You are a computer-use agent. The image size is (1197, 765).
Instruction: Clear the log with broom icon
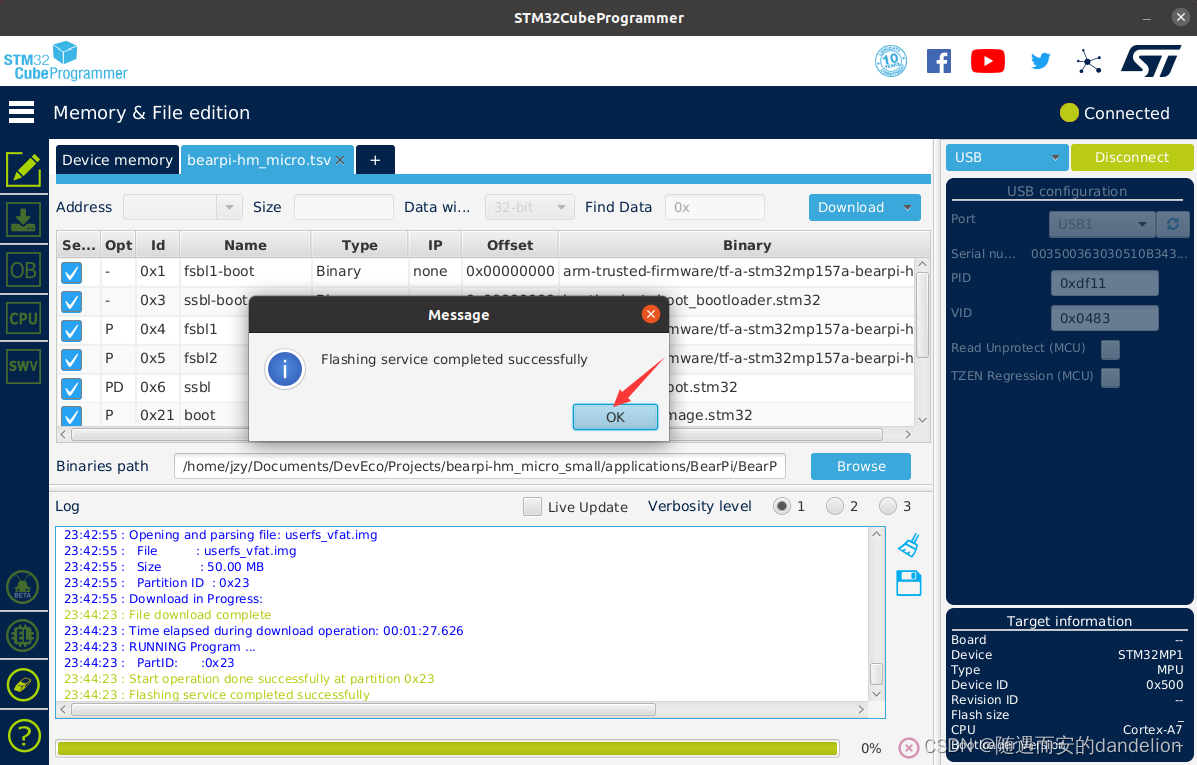(x=908, y=545)
